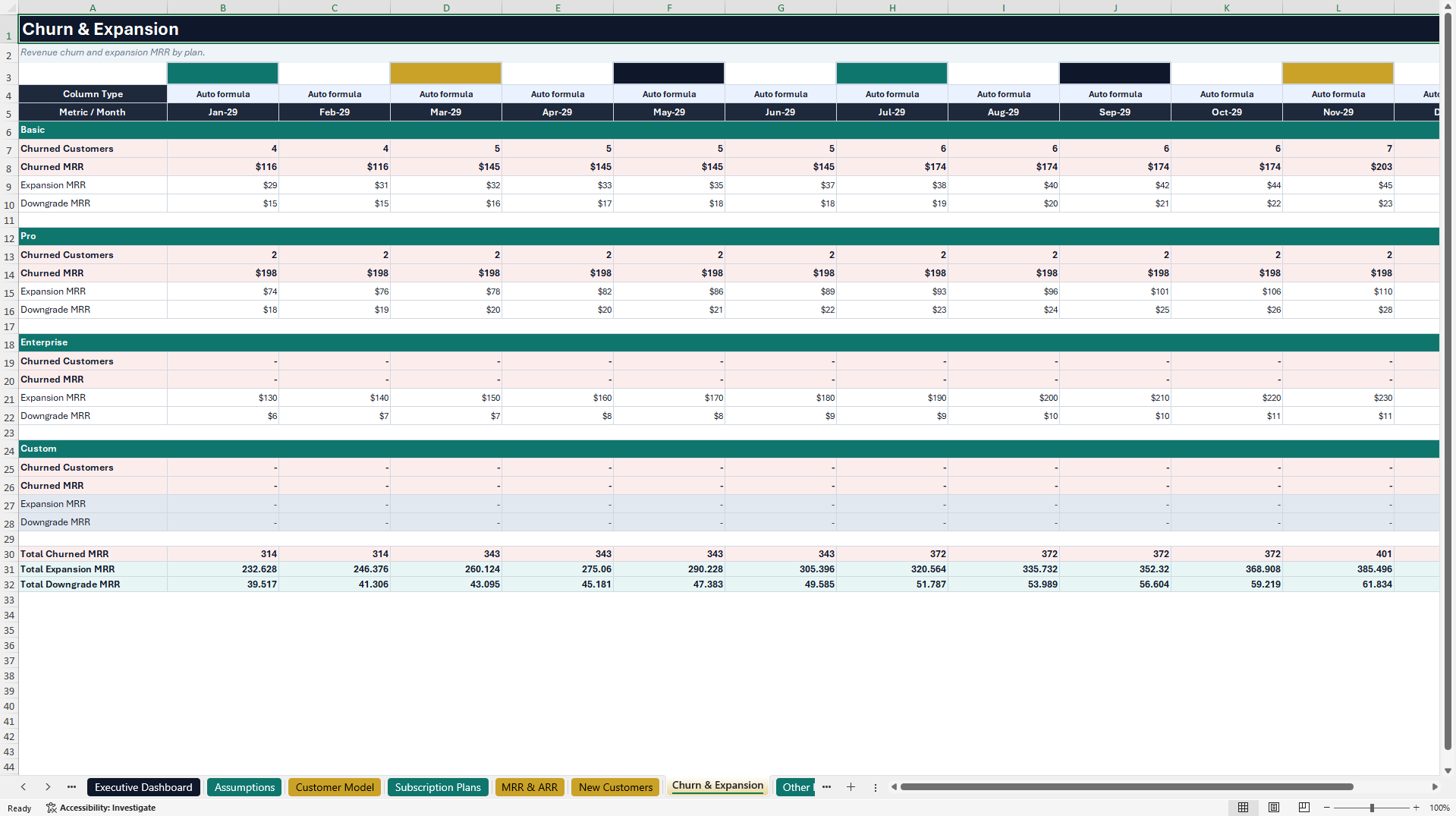Select Total Expansion MRR label cell

93,569
